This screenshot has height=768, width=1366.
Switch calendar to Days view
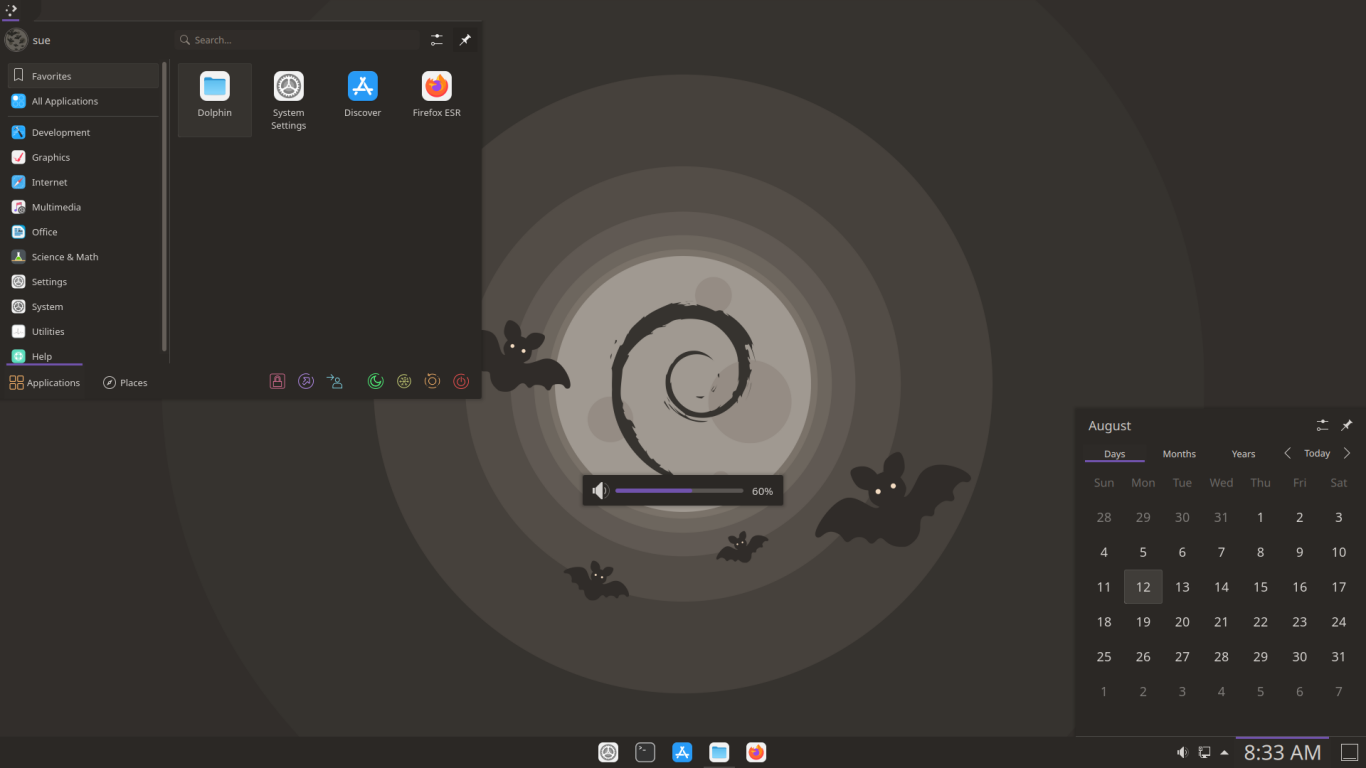[x=1114, y=454]
